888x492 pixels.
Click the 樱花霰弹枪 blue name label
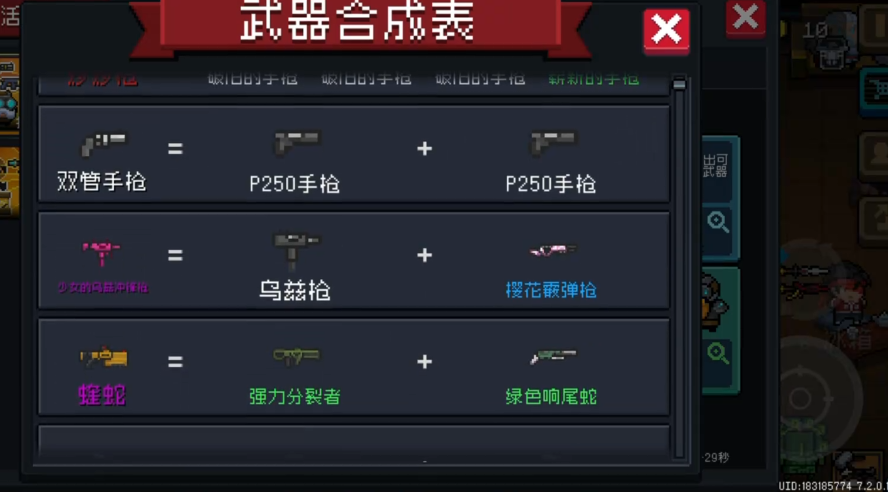pos(550,290)
